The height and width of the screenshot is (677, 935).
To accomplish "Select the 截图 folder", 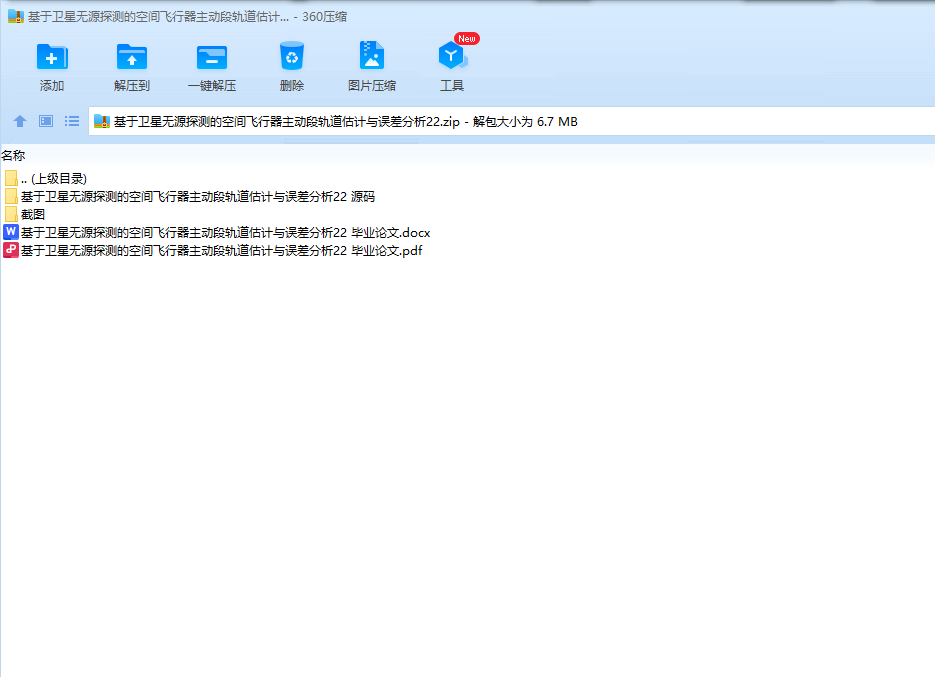I will [x=24, y=214].
